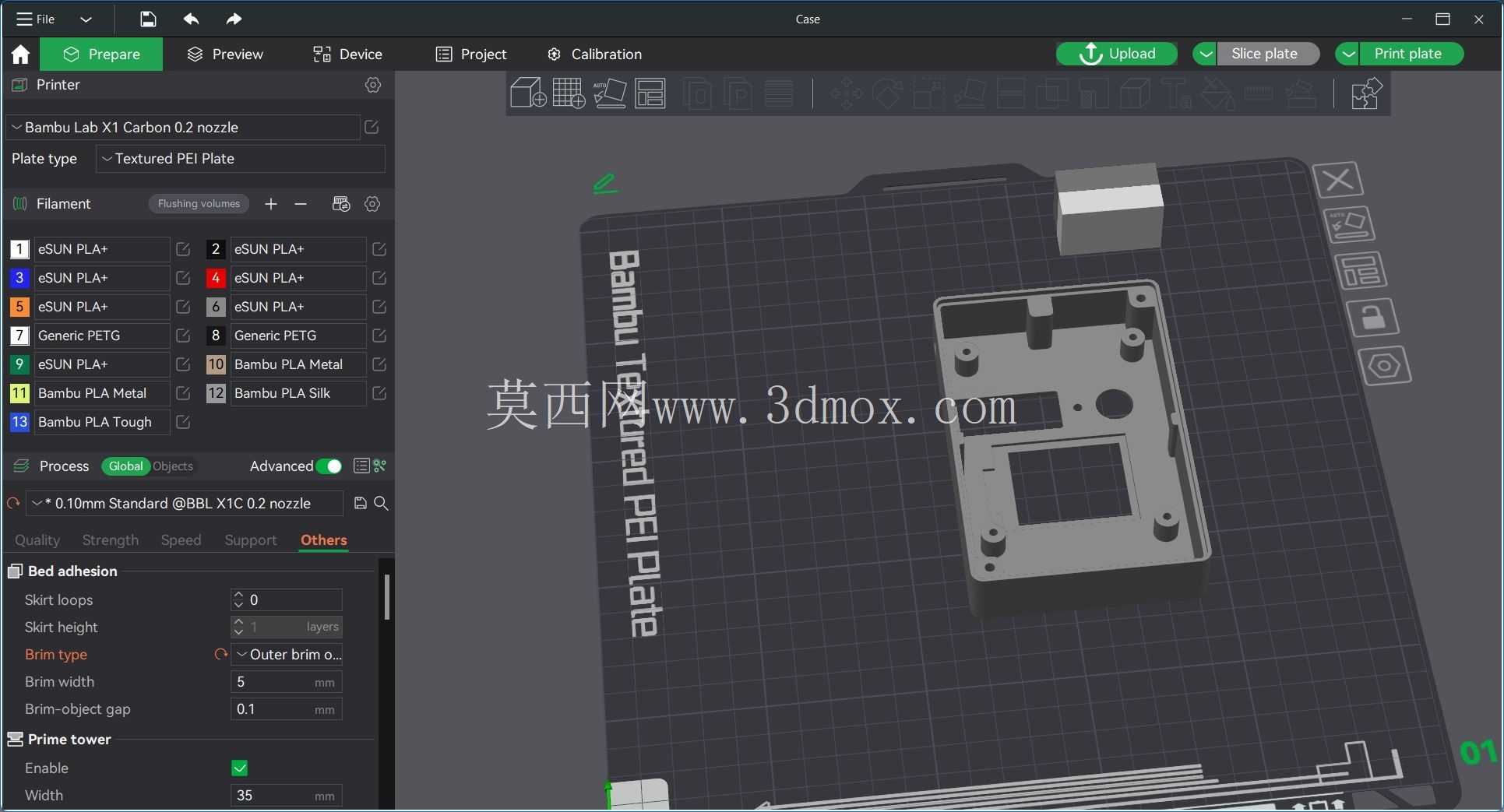Click the Add cube primitive icon
Screen dimensions: 1504x812
pos(527,93)
